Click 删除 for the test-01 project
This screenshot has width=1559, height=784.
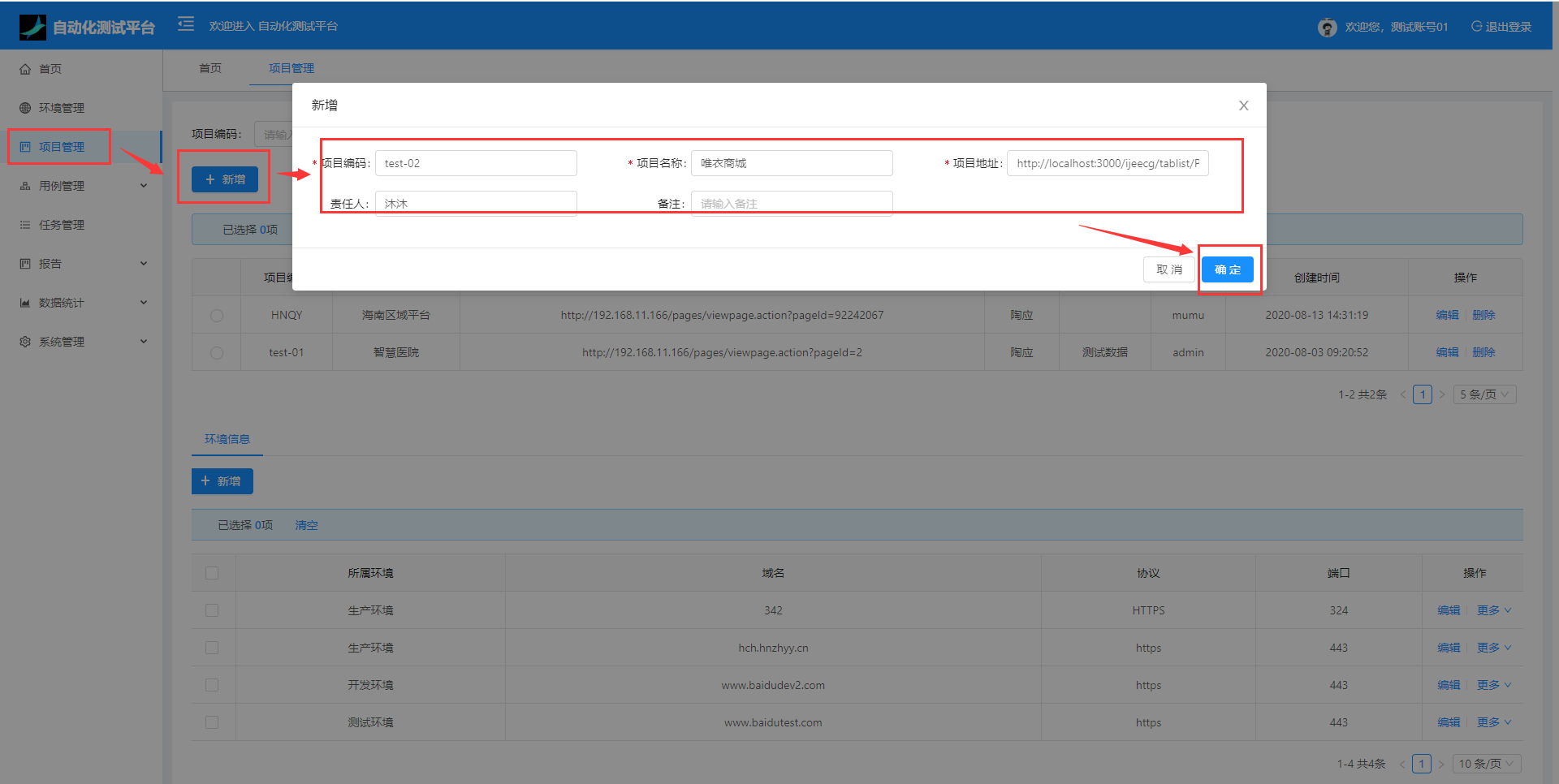click(1483, 352)
